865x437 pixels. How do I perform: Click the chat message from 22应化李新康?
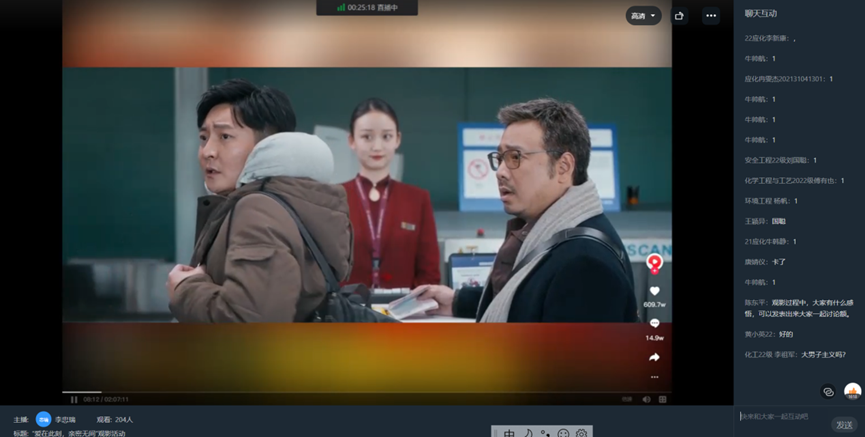coord(770,39)
